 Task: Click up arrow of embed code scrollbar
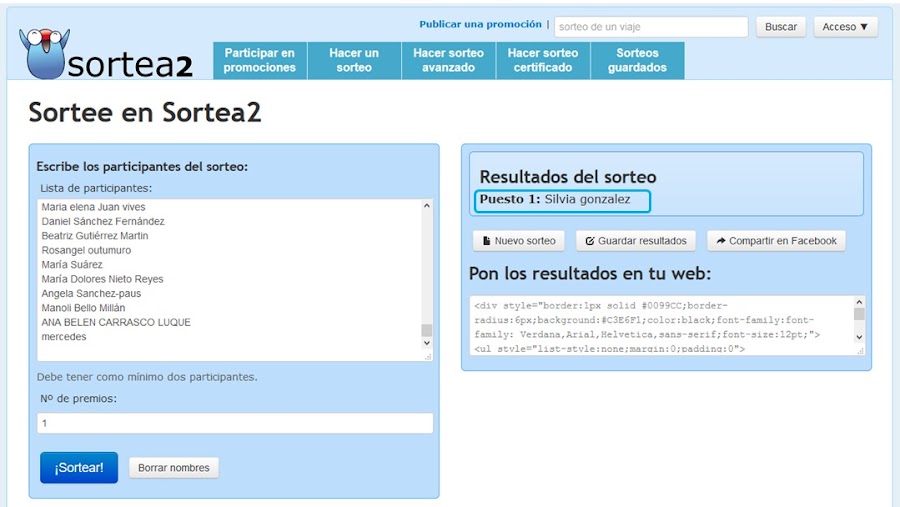click(859, 302)
